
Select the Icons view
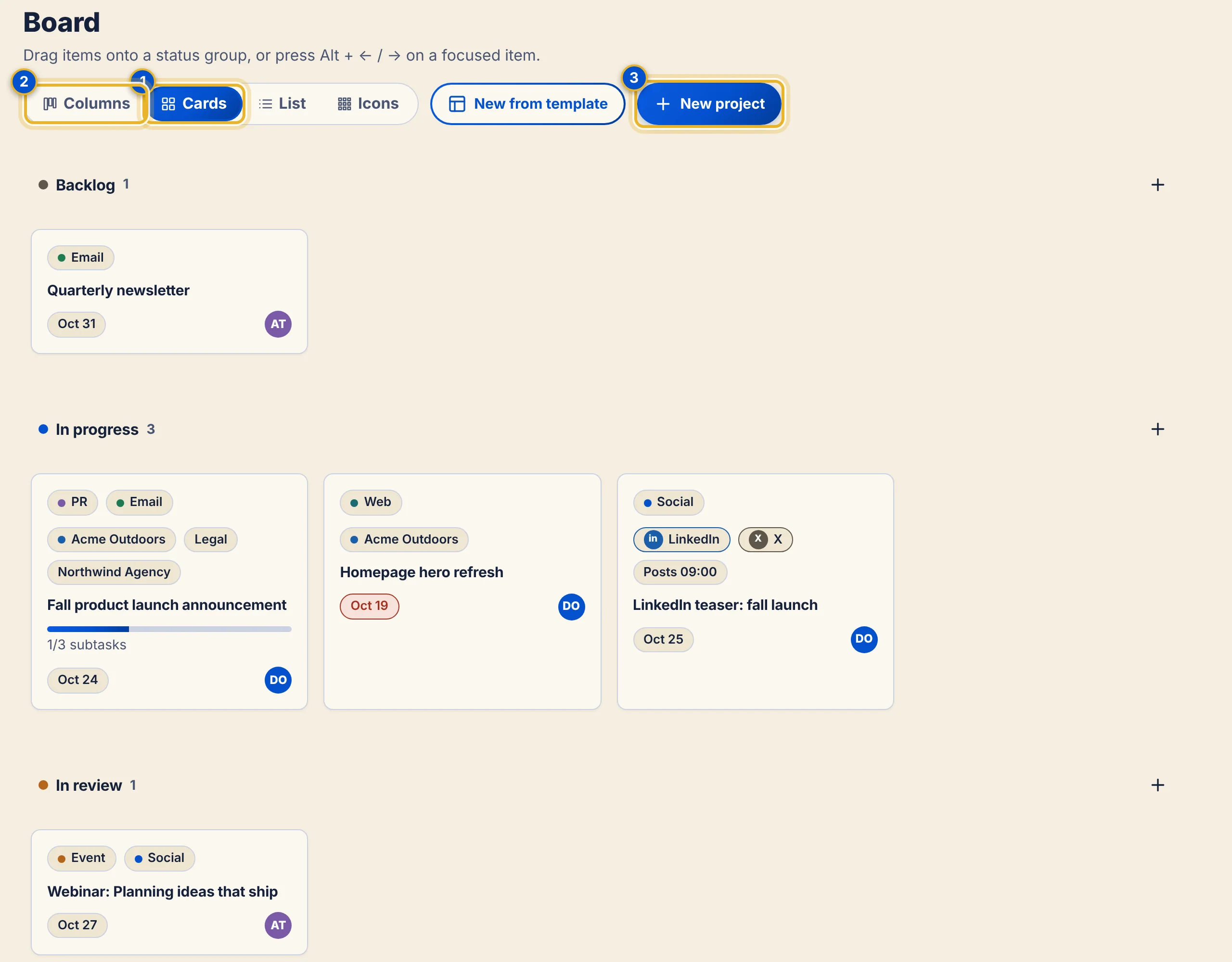[368, 104]
